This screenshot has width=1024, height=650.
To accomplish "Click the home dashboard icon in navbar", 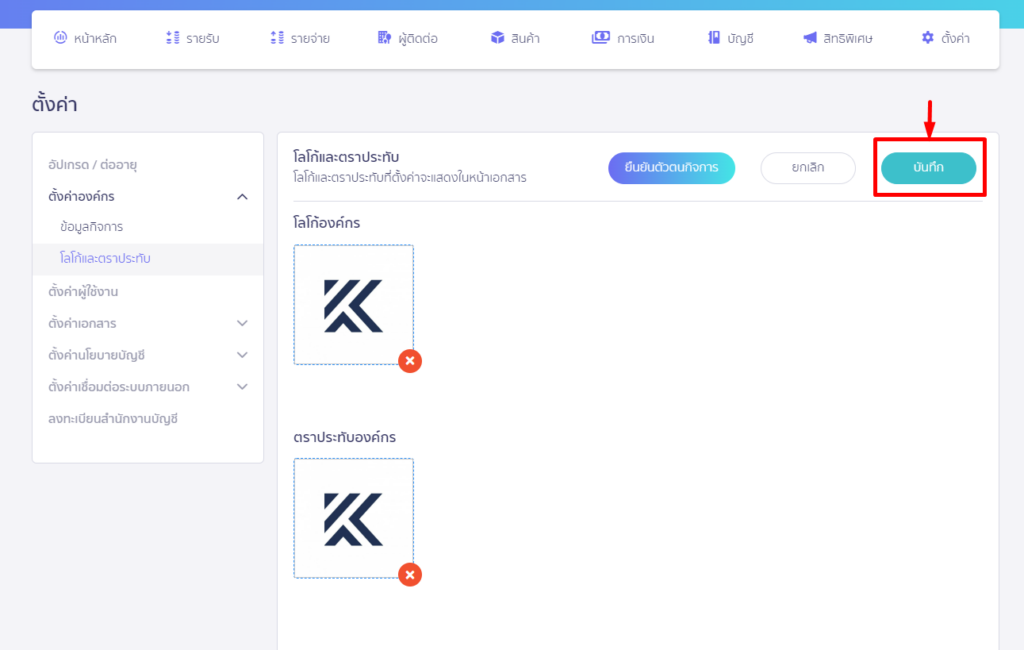I will (x=61, y=38).
